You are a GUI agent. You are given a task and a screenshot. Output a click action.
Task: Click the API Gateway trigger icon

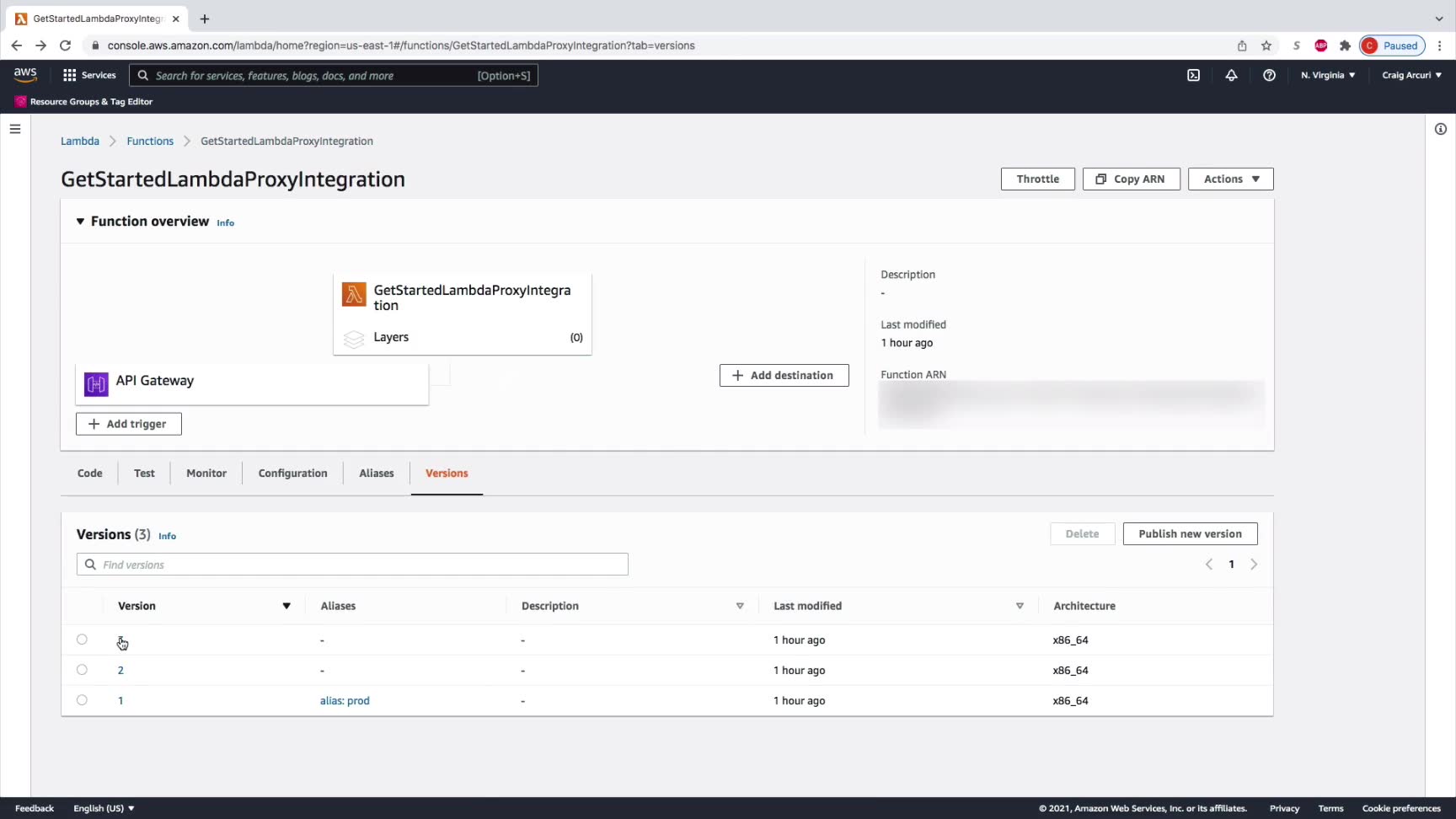[x=96, y=384]
